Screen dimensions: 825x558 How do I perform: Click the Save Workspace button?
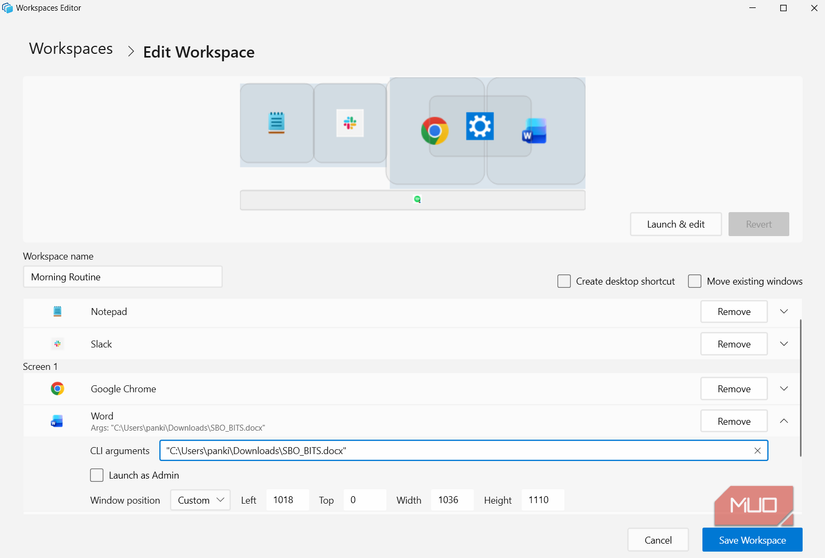click(x=752, y=540)
